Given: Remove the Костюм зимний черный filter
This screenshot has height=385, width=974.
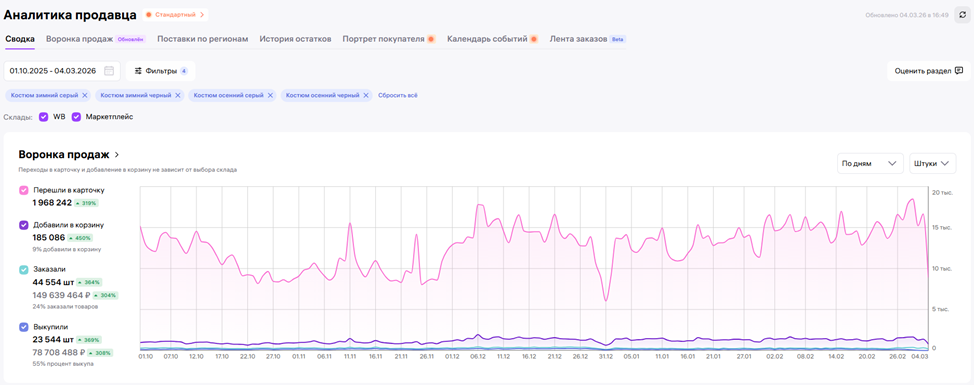Looking at the screenshot, I should (178, 96).
